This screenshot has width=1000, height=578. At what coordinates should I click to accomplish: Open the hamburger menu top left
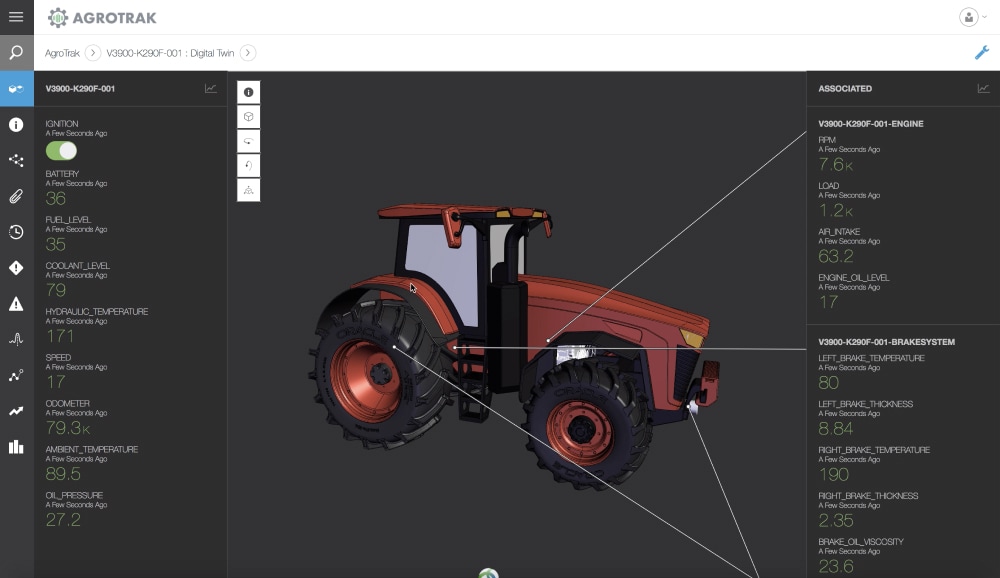(x=14, y=16)
